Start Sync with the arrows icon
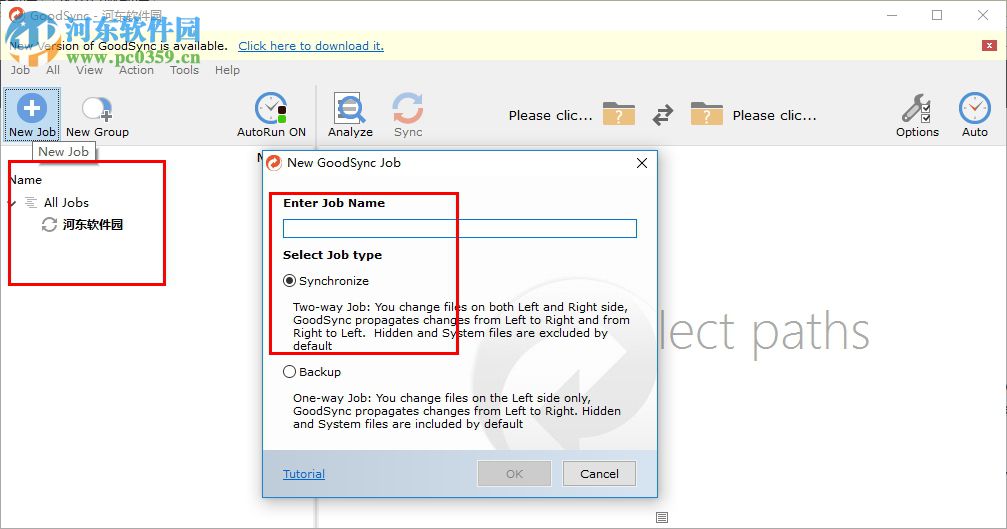 point(408,108)
